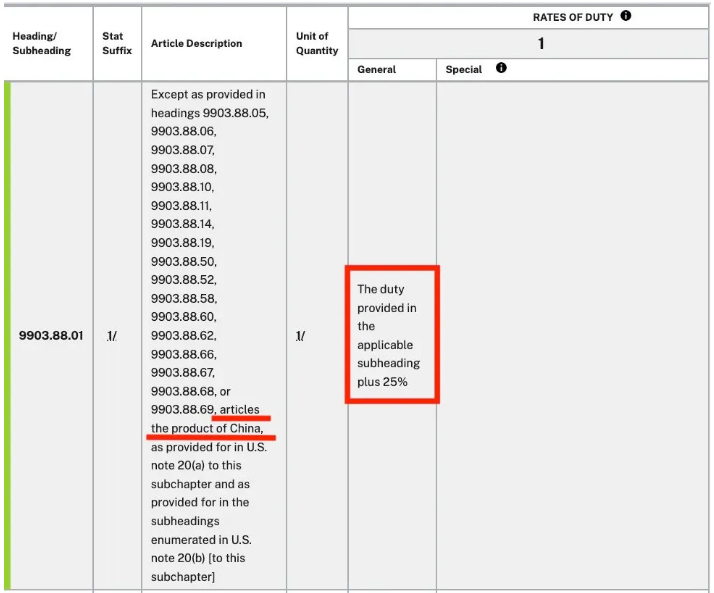Click the Stat Suffix column header

(117, 43)
